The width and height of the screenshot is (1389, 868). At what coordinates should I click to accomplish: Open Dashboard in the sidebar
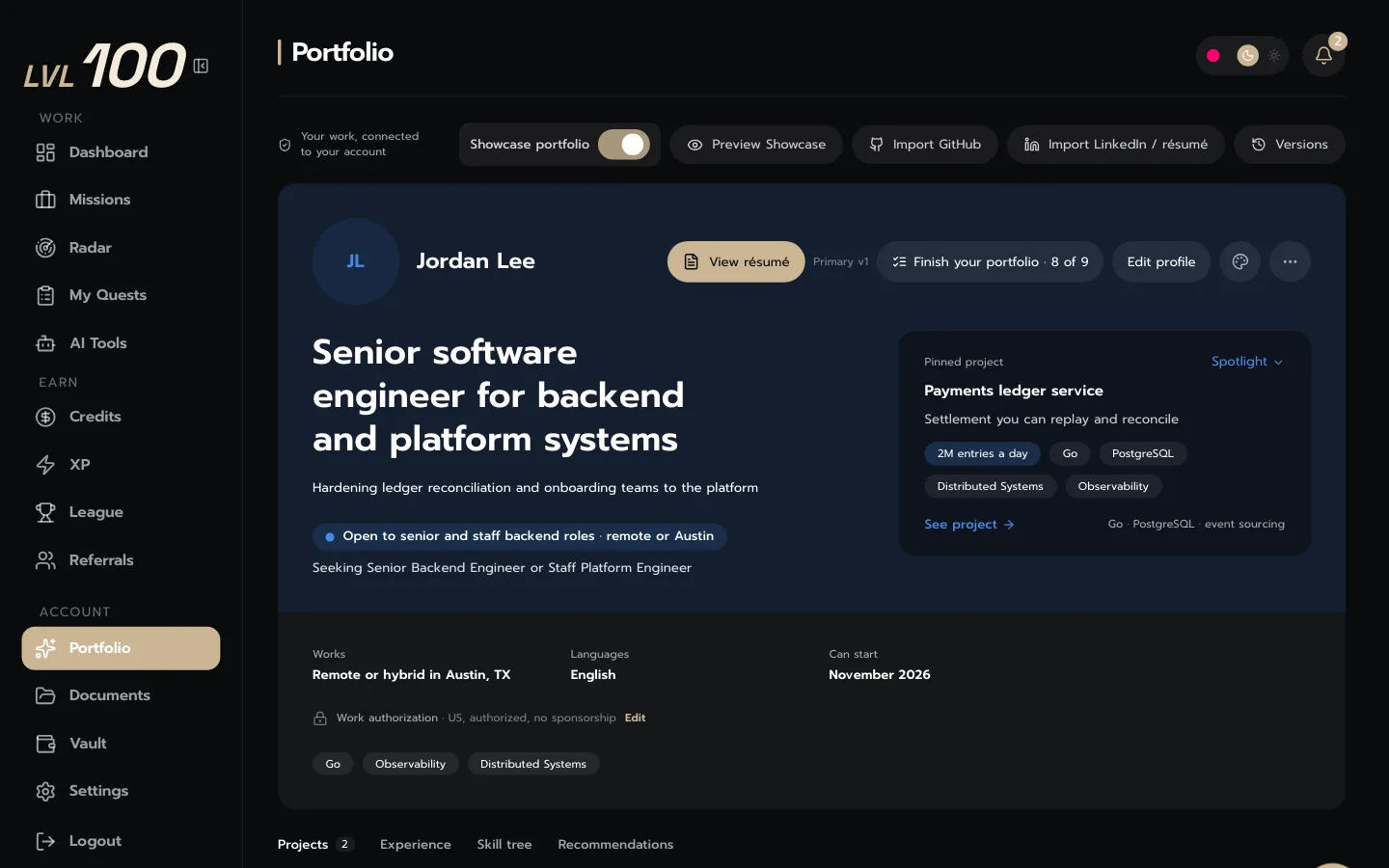[x=121, y=152]
